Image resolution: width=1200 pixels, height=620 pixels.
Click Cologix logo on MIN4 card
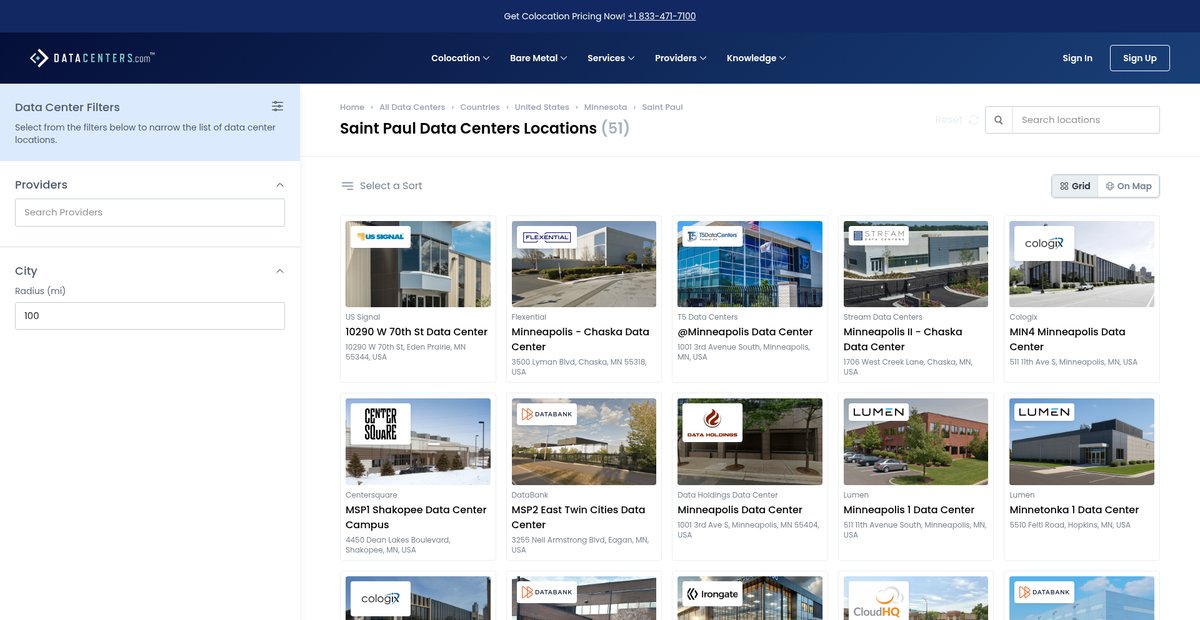1044,244
